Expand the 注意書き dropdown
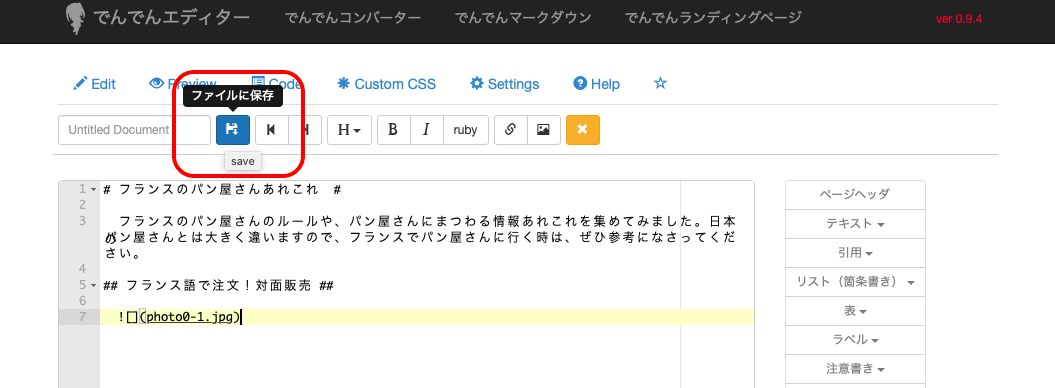 pos(855,369)
